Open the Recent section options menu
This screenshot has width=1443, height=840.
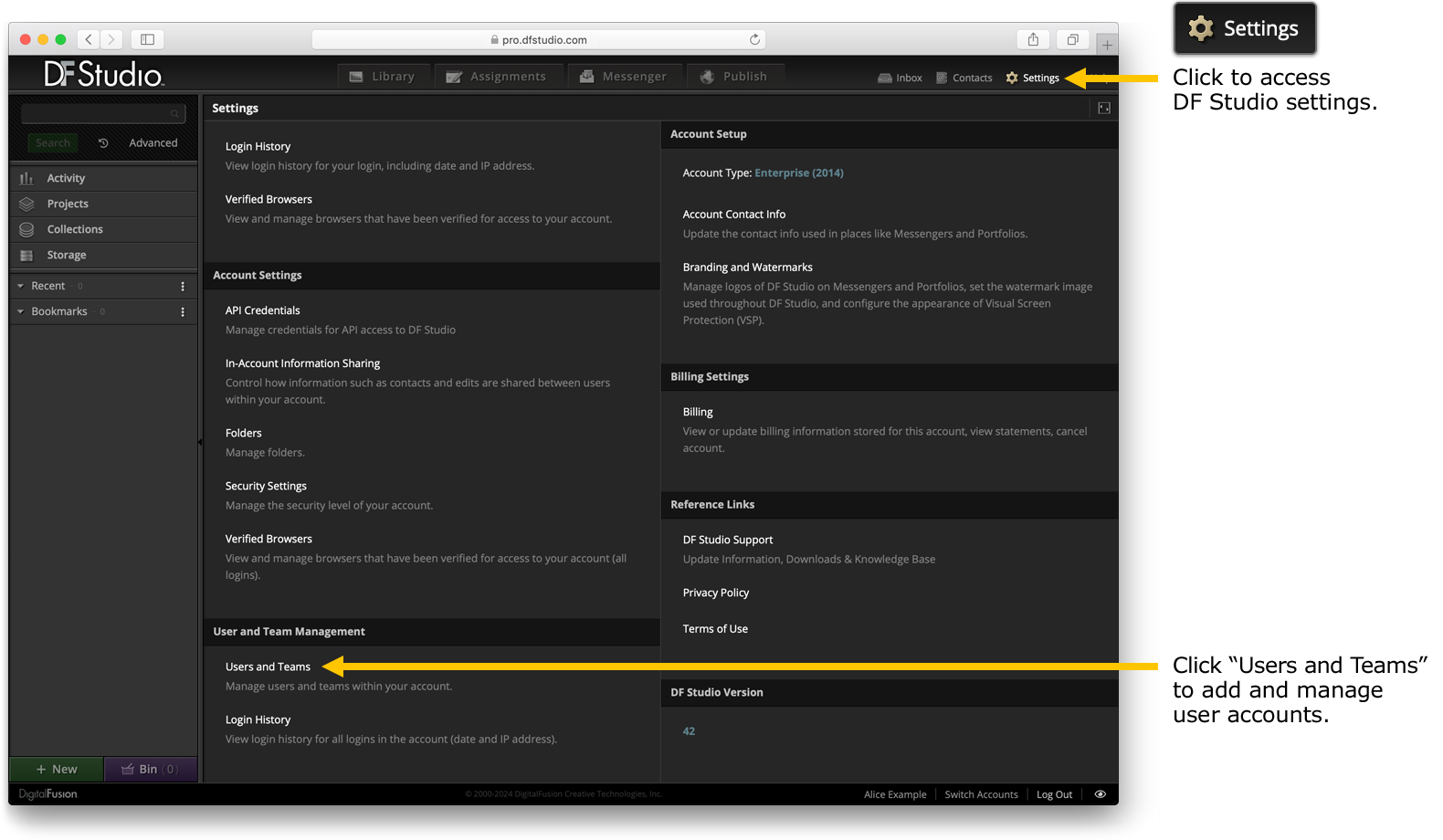pyautogui.click(x=183, y=287)
